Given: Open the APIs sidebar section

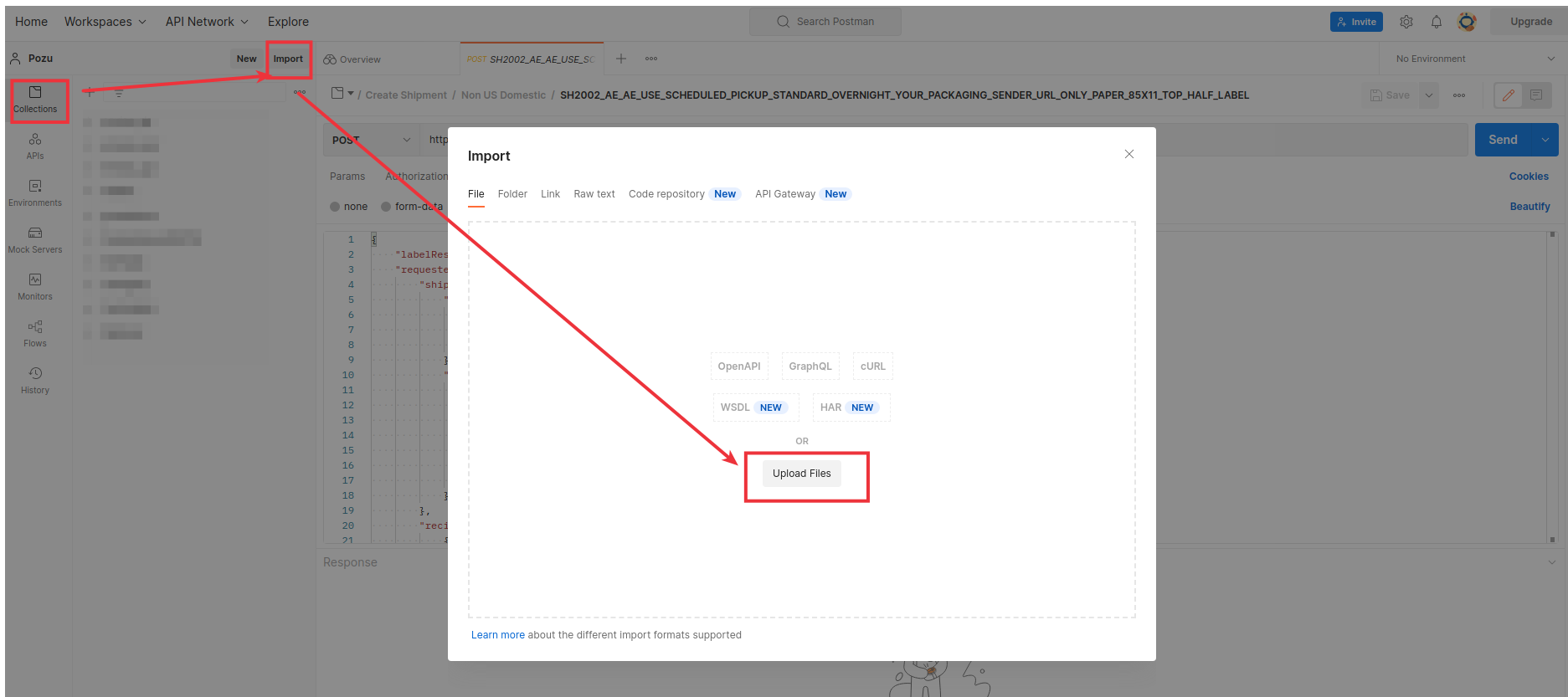Looking at the screenshot, I should tap(35, 146).
